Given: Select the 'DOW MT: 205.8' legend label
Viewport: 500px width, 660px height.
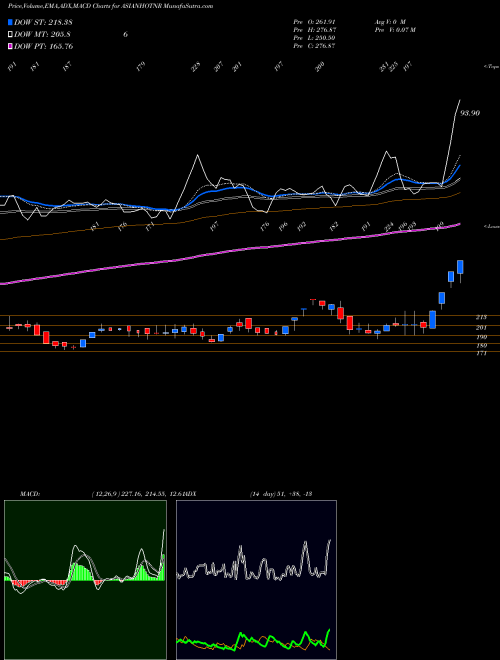Looking at the screenshot, I should coord(42,35).
